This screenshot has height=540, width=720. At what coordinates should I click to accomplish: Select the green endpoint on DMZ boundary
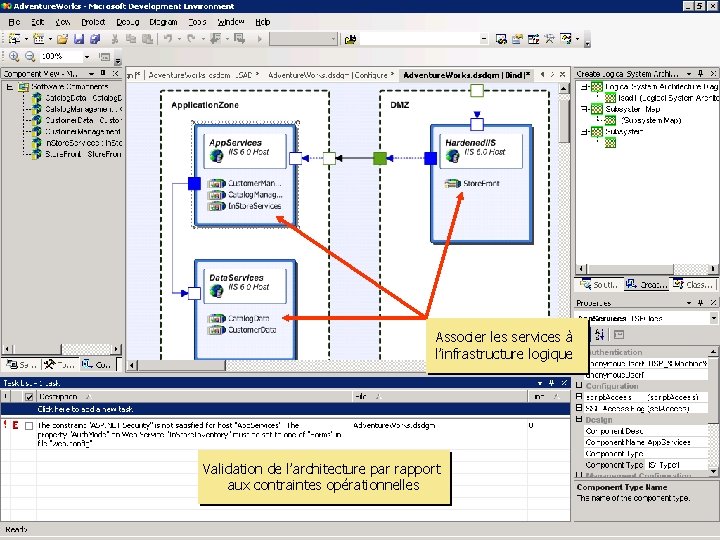tap(380, 158)
